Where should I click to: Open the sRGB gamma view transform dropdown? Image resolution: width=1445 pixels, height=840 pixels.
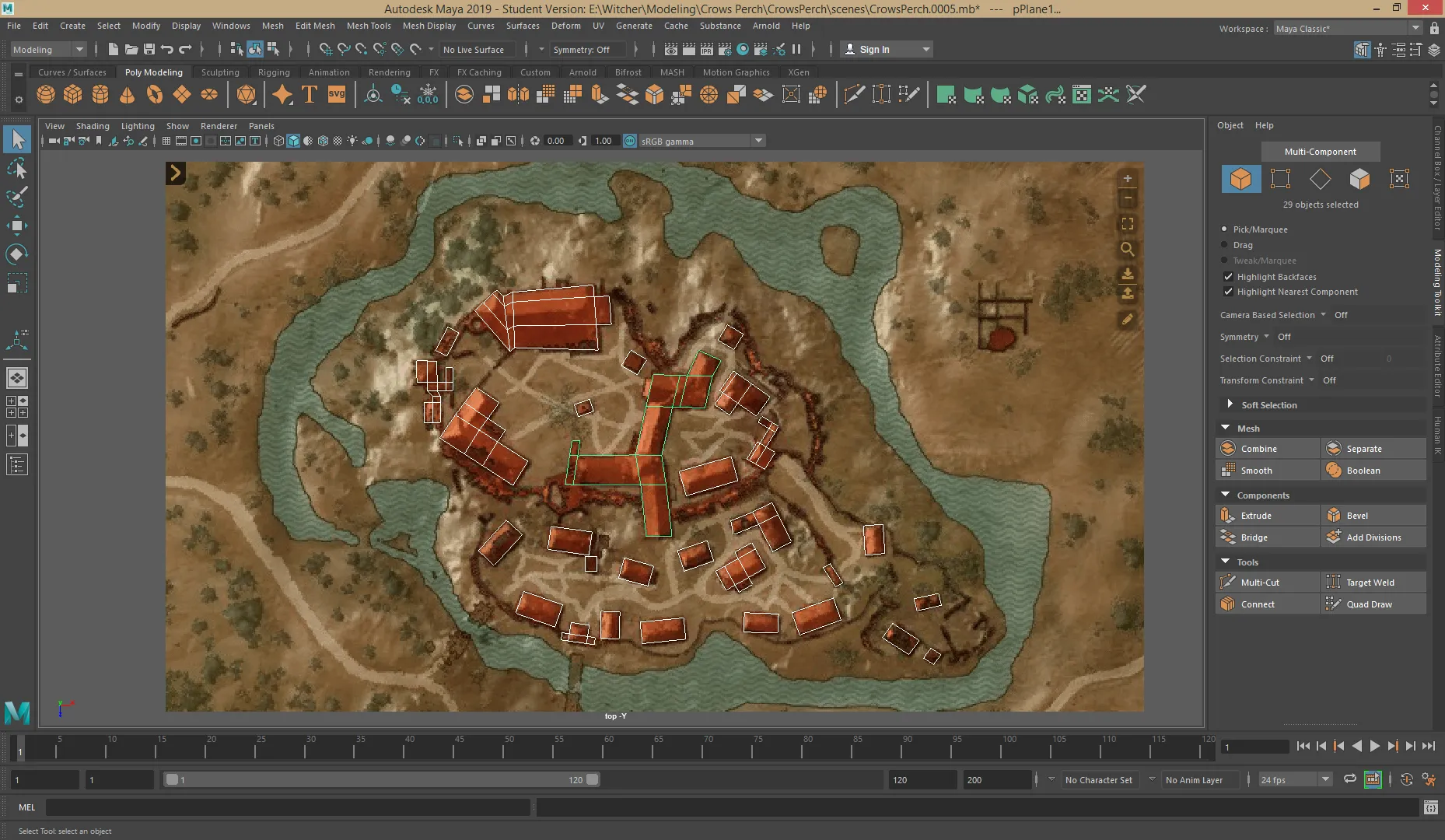[702, 141]
